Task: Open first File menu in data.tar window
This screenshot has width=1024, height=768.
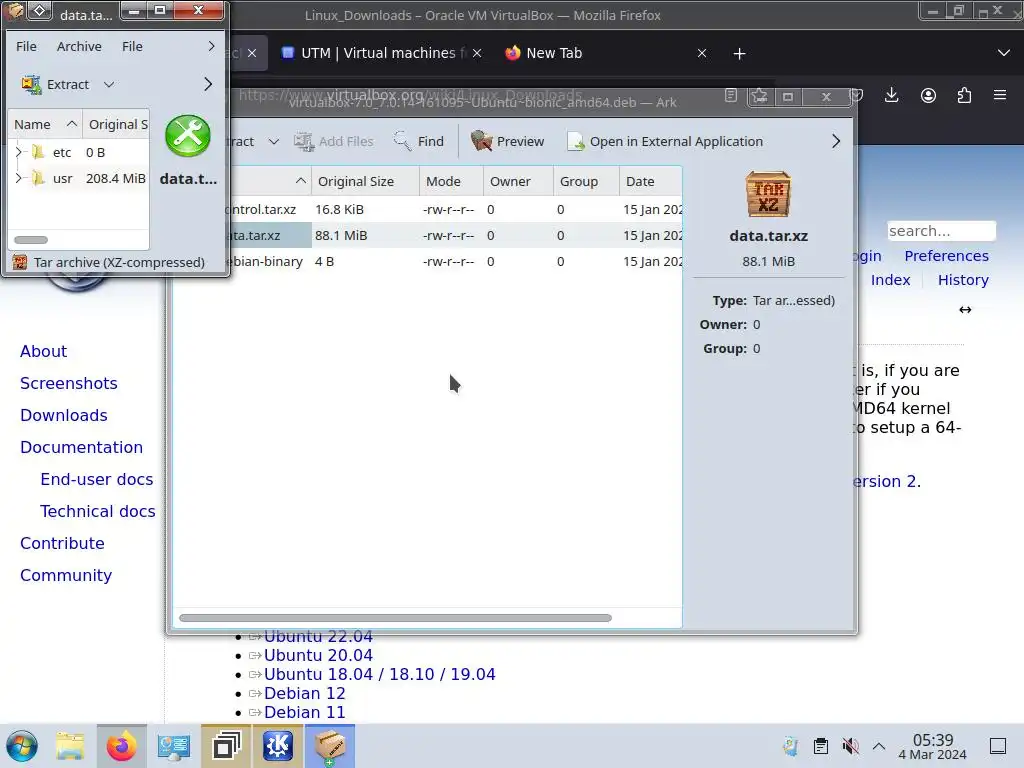Action: tap(26, 46)
